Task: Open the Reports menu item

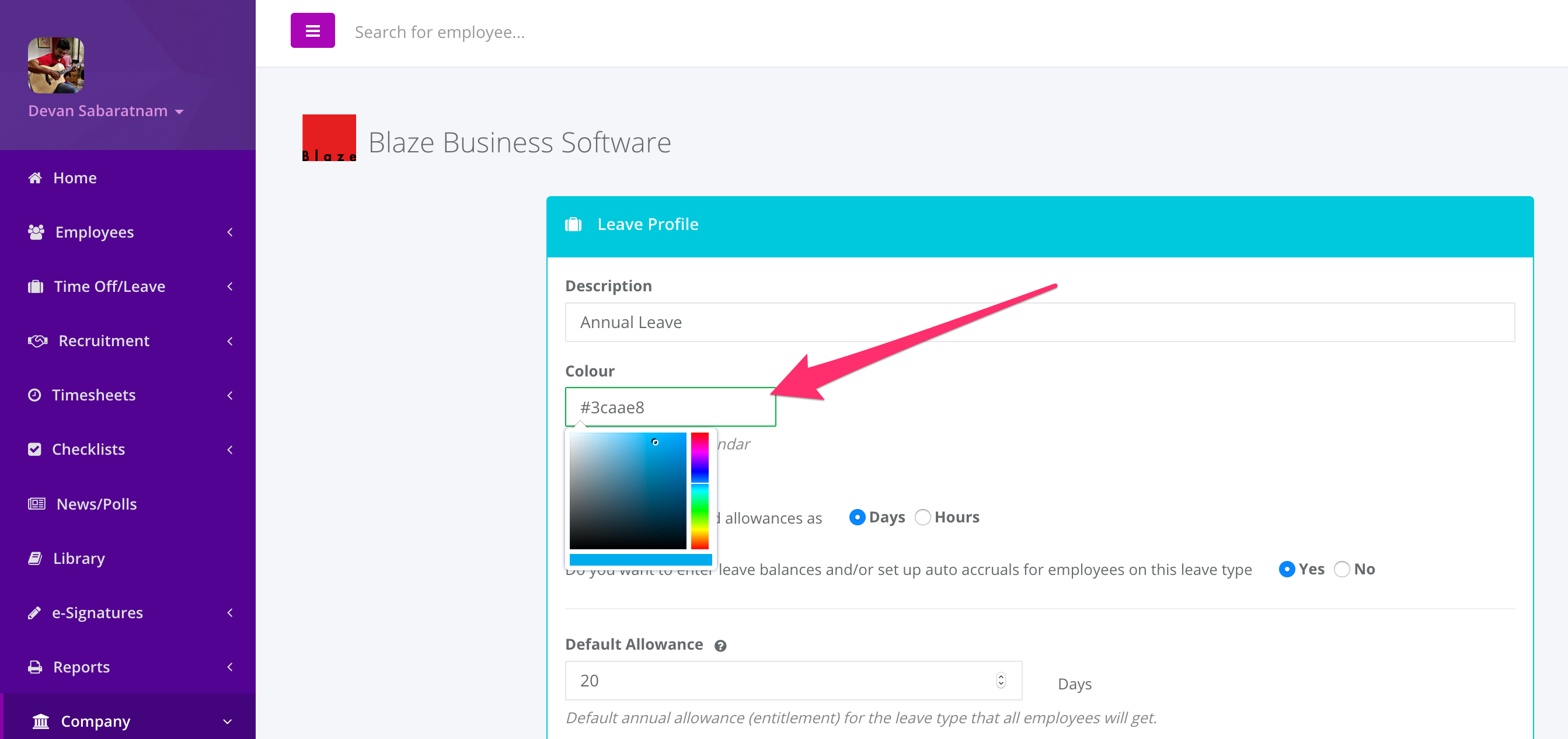Action: pos(128,667)
